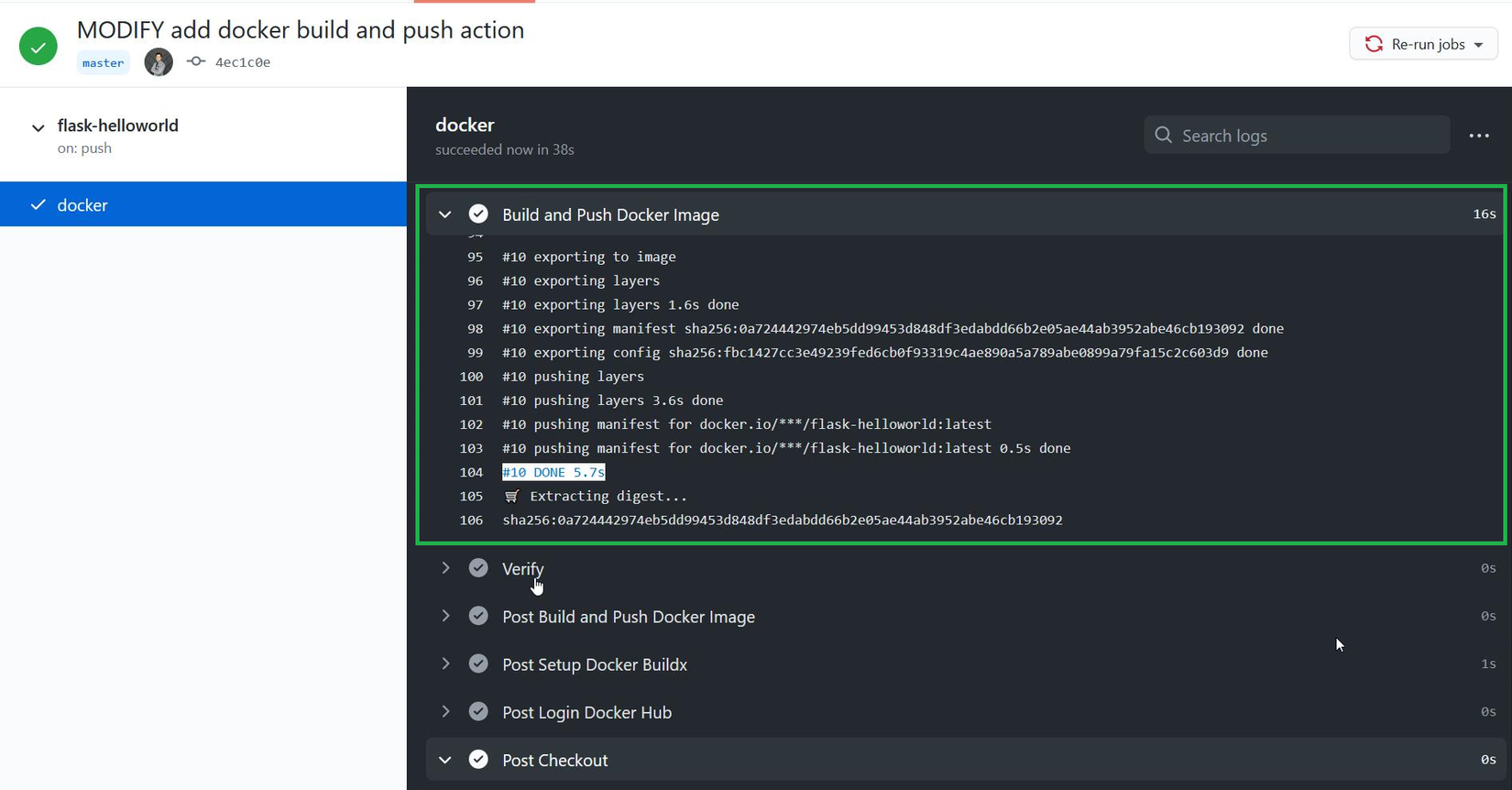The width and height of the screenshot is (1512, 790).
Task: Click the master branch label
Action: click(x=103, y=63)
